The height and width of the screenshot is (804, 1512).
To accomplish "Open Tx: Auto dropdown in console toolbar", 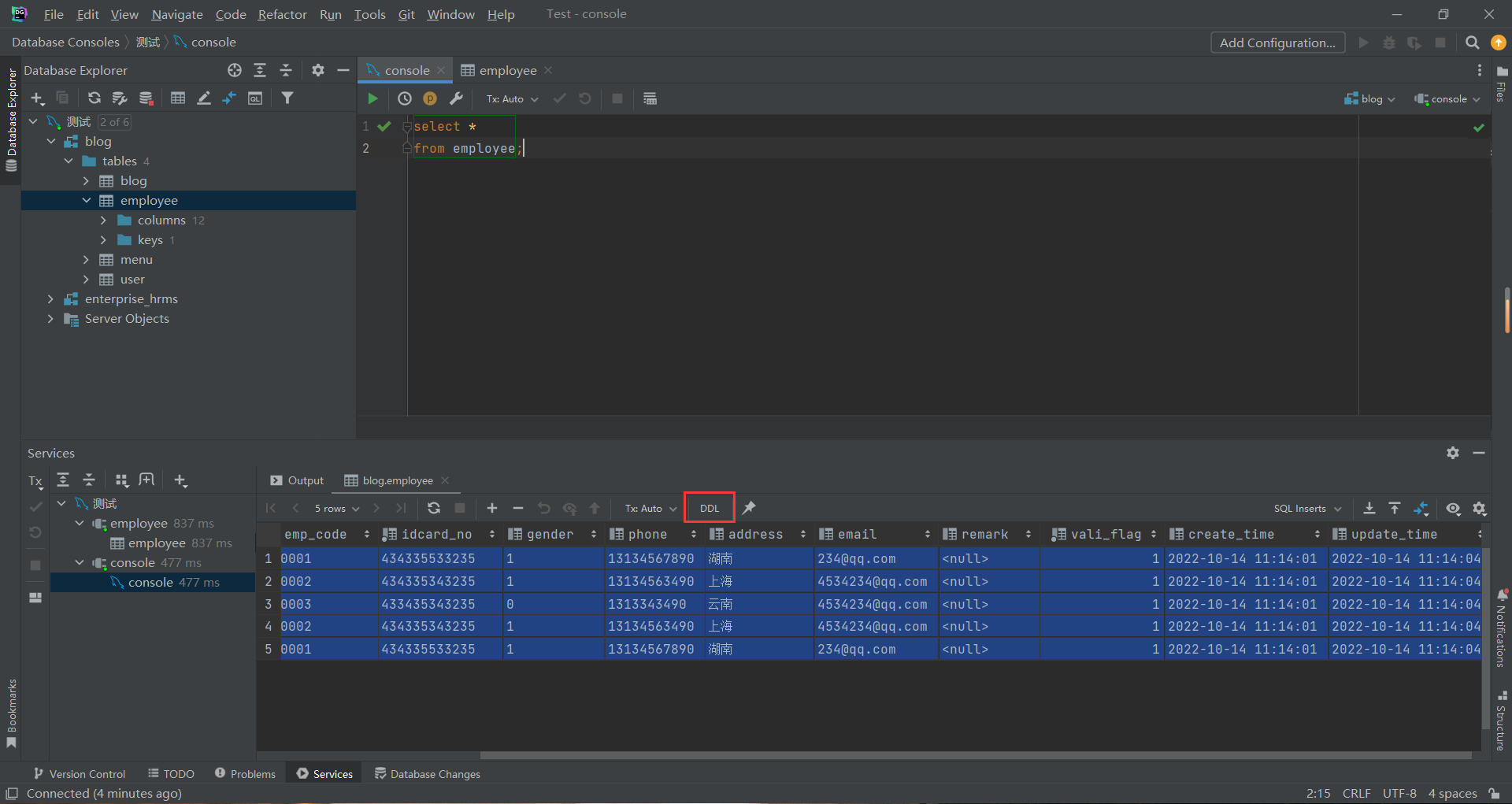I will click(512, 98).
